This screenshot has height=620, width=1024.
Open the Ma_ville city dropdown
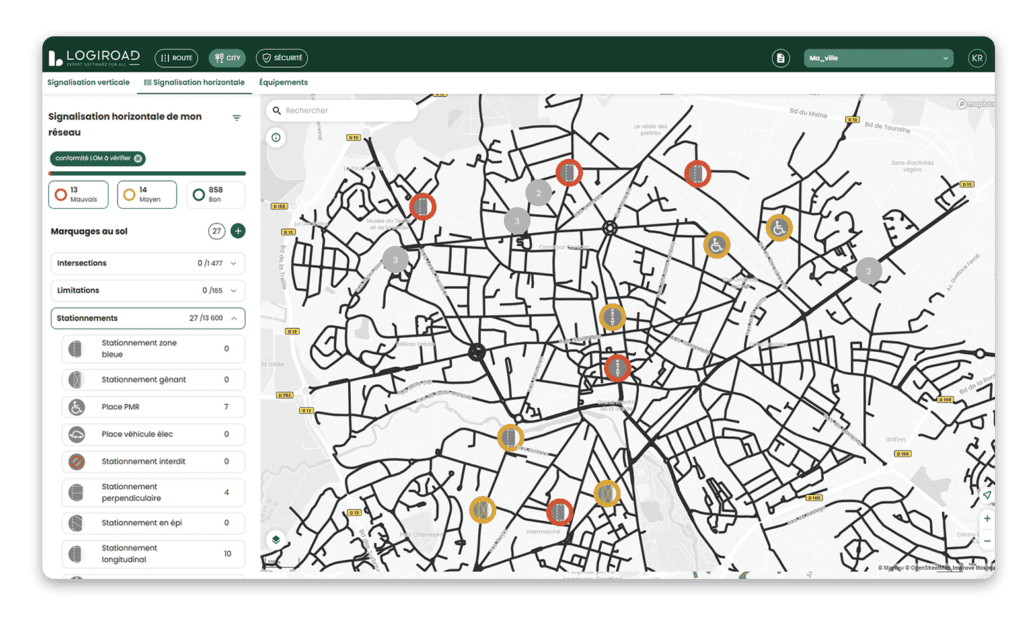tap(878, 58)
